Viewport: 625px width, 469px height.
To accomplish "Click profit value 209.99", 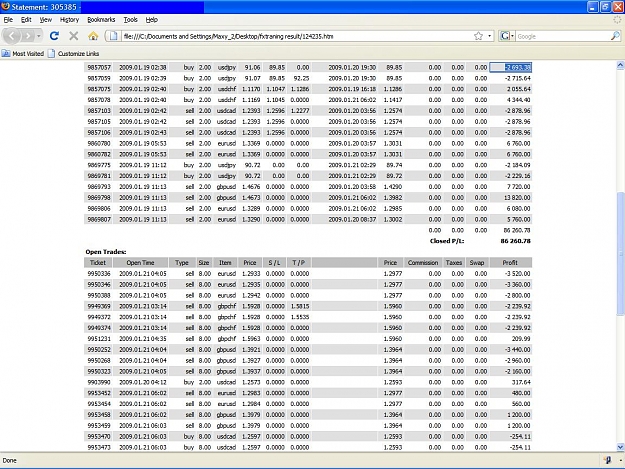I will point(521,339).
